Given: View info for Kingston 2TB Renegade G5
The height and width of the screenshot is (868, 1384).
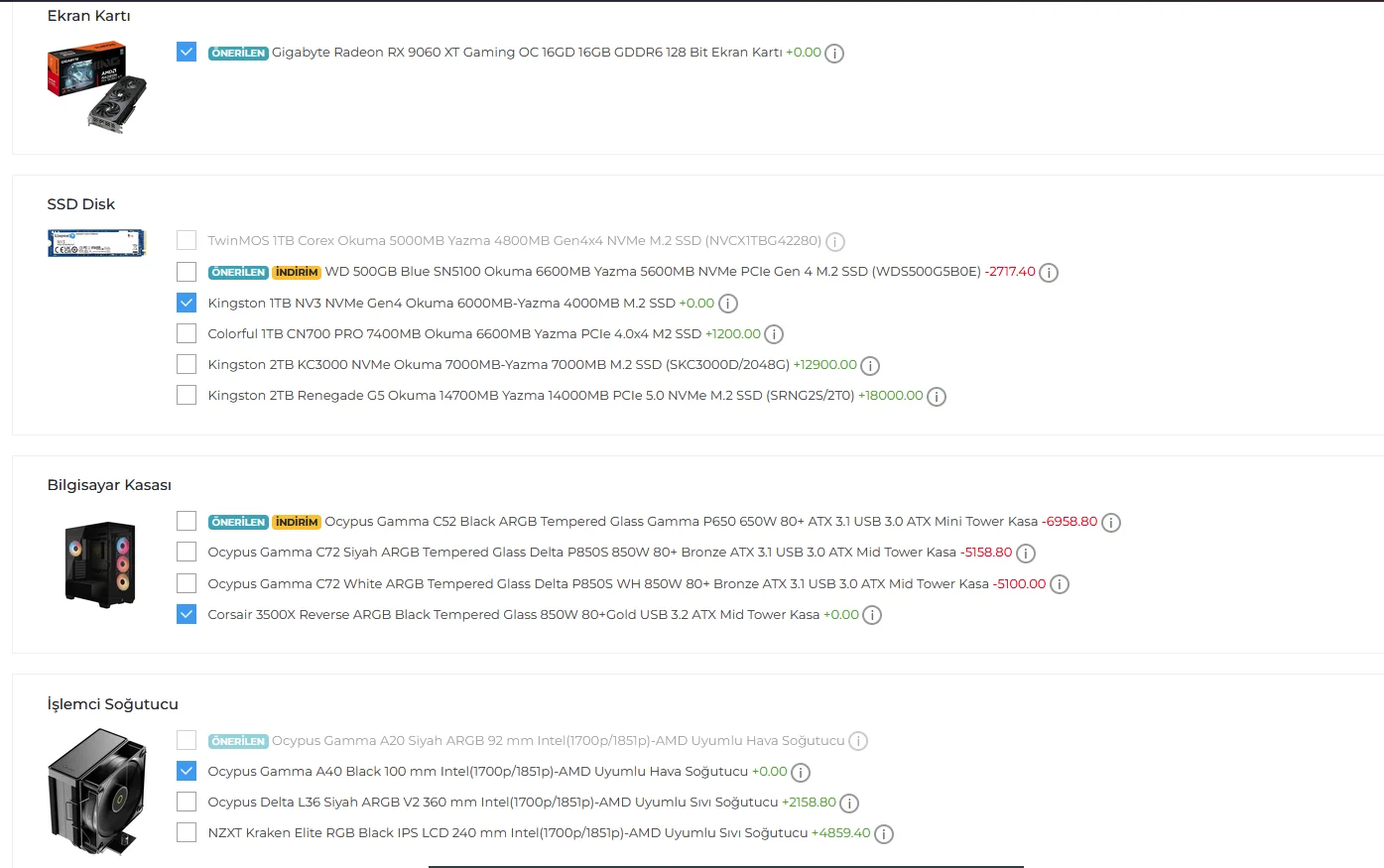Looking at the screenshot, I should tap(937, 397).
